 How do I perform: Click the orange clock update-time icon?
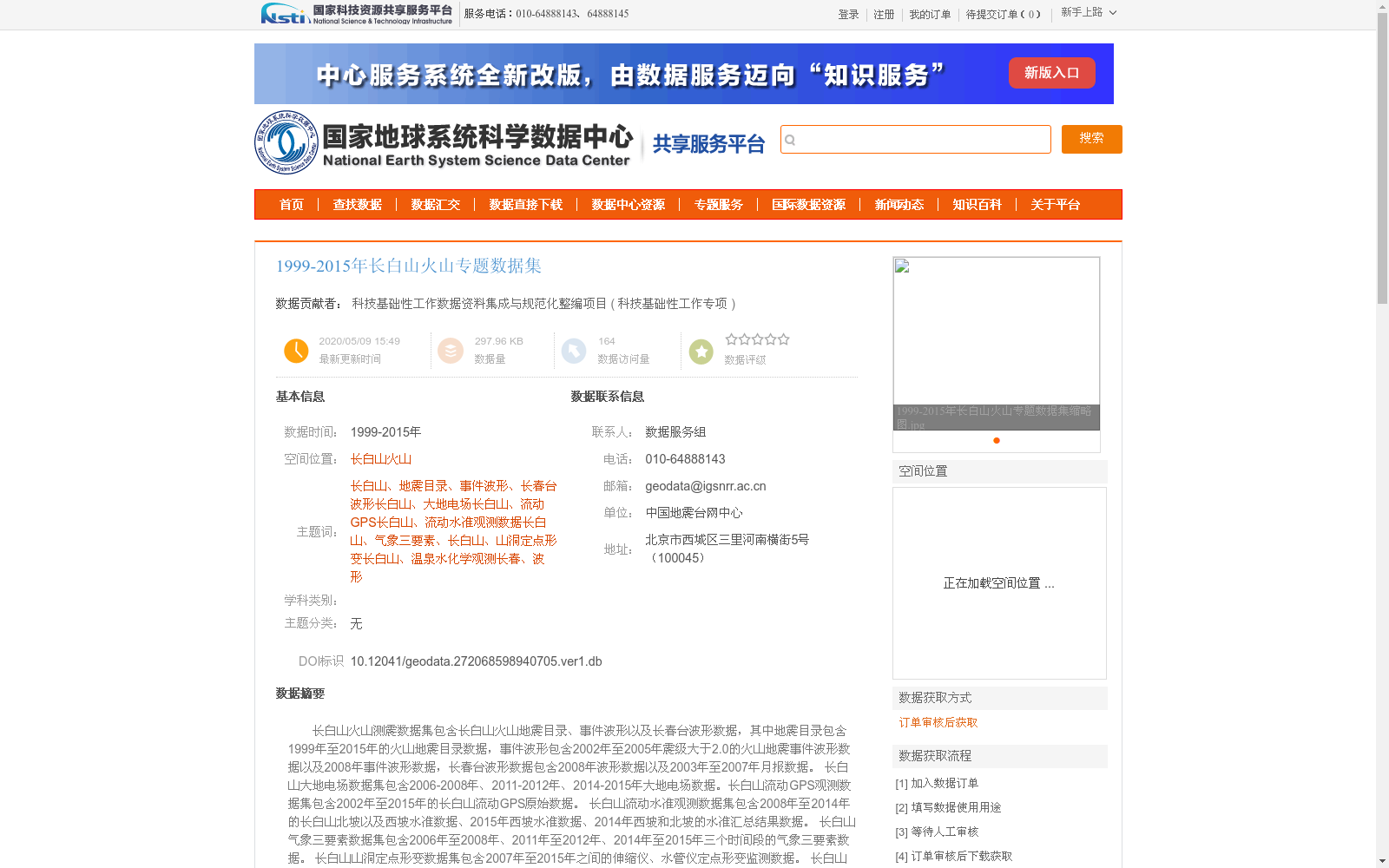click(x=296, y=351)
